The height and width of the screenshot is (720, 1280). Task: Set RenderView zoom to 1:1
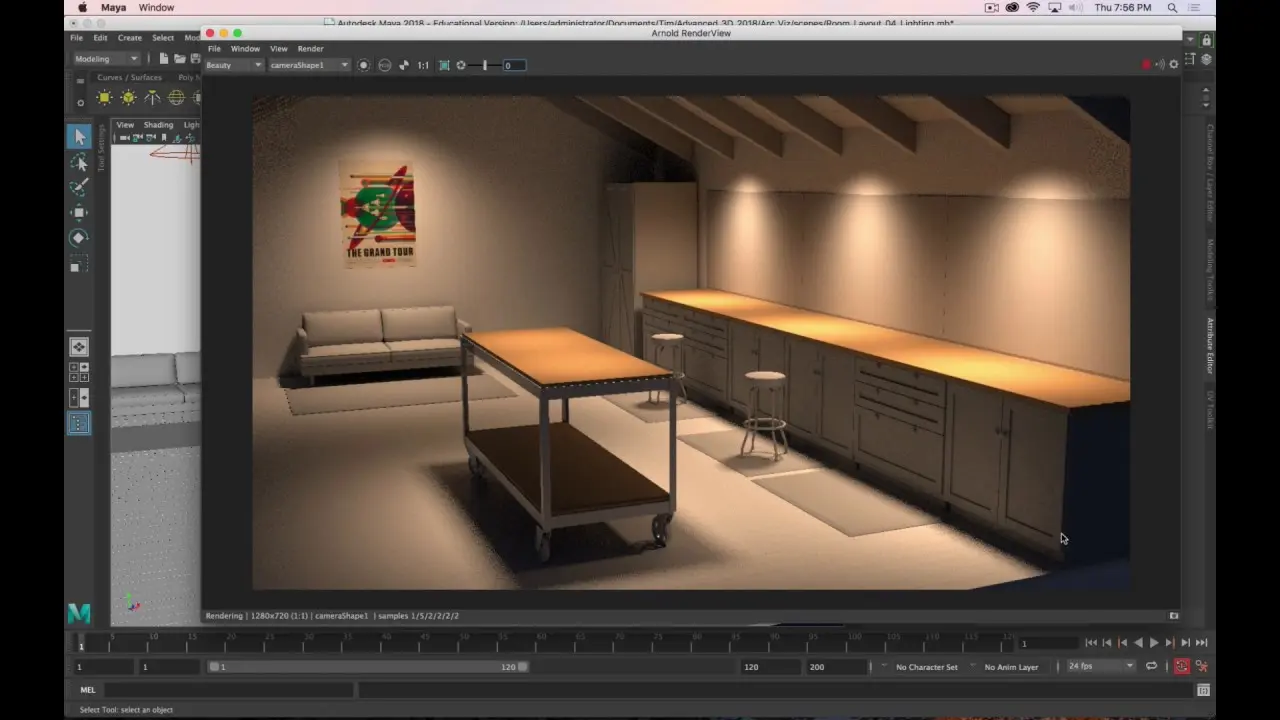tap(423, 65)
